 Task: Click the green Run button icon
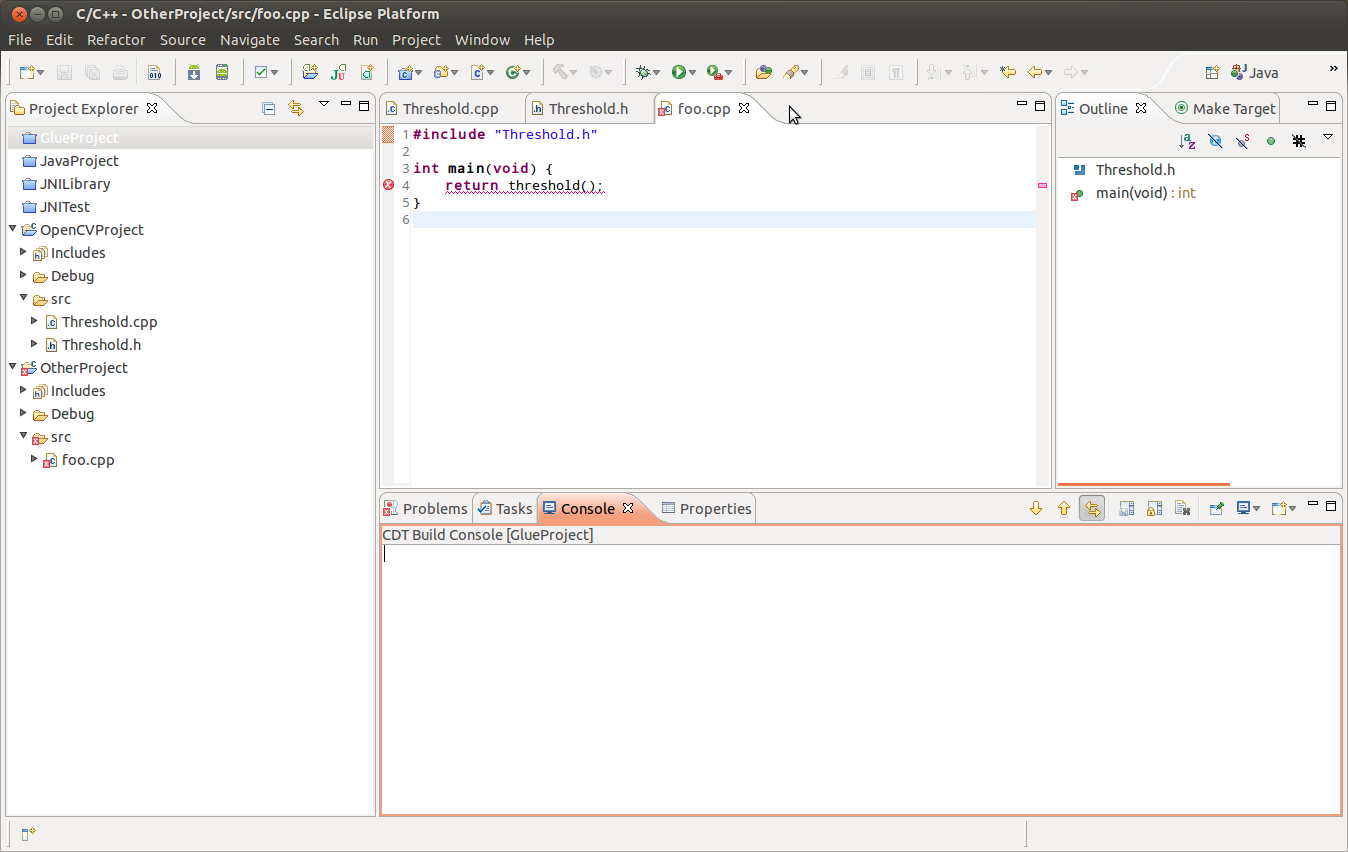tap(679, 72)
